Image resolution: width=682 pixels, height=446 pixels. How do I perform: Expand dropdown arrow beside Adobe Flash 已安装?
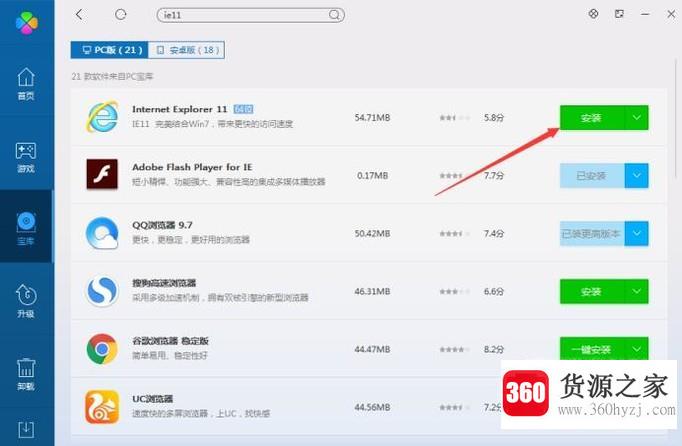point(637,176)
